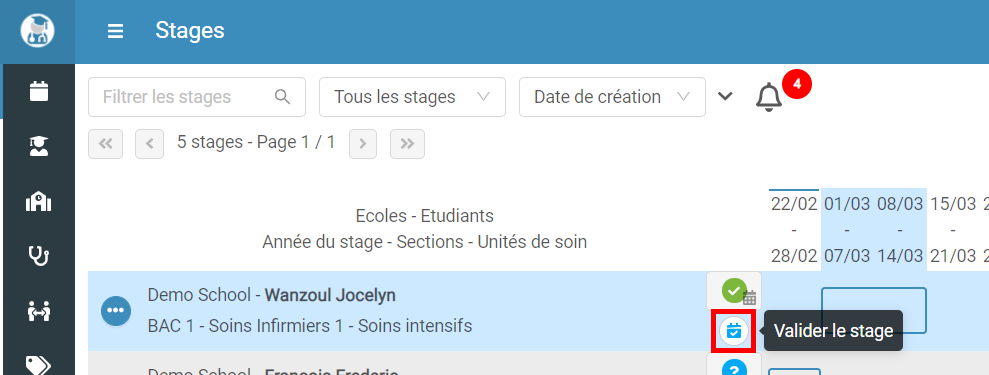989x375 pixels.
Task: Open the students graduate icon in sidebar
Action: tap(39, 147)
